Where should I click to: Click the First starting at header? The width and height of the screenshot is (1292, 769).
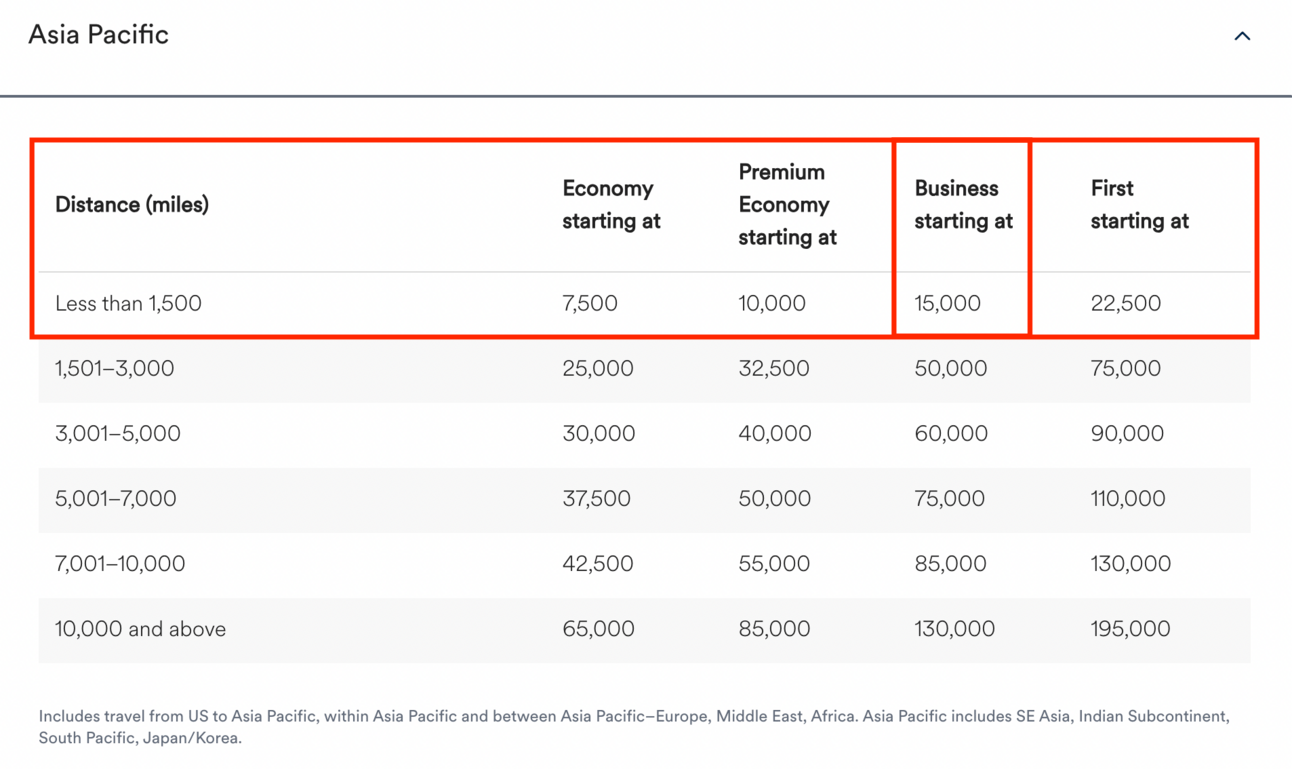tap(1139, 205)
